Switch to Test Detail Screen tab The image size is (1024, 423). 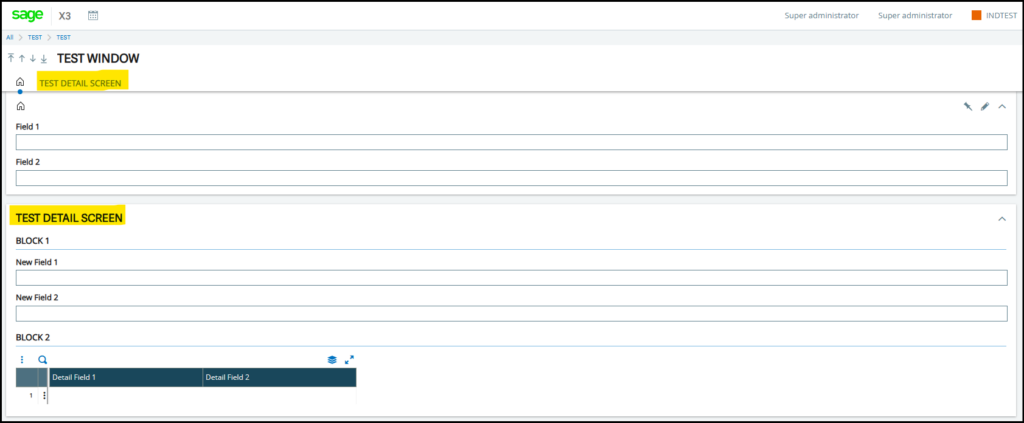click(x=80, y=83)
